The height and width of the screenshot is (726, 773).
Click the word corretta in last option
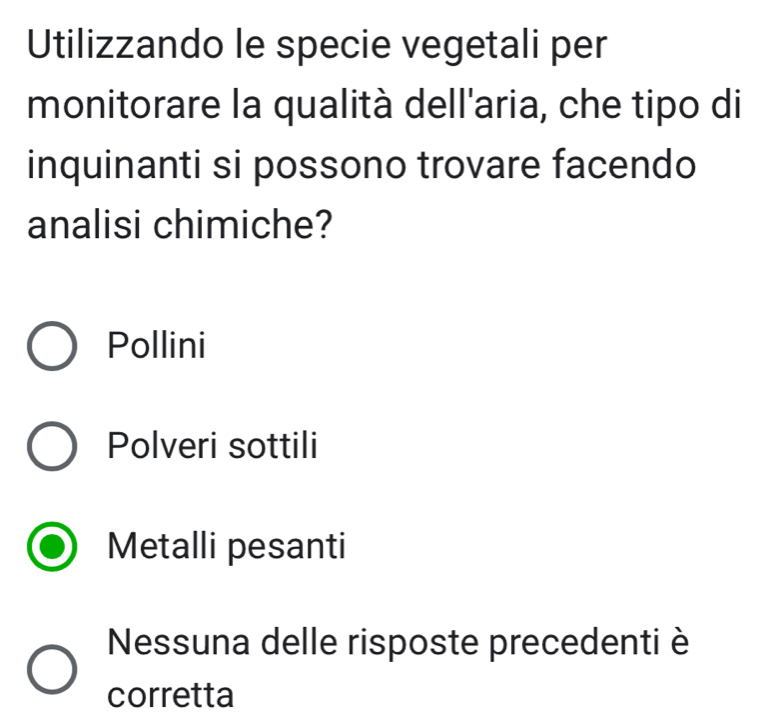pyautogui.click(x=171, y=694)
